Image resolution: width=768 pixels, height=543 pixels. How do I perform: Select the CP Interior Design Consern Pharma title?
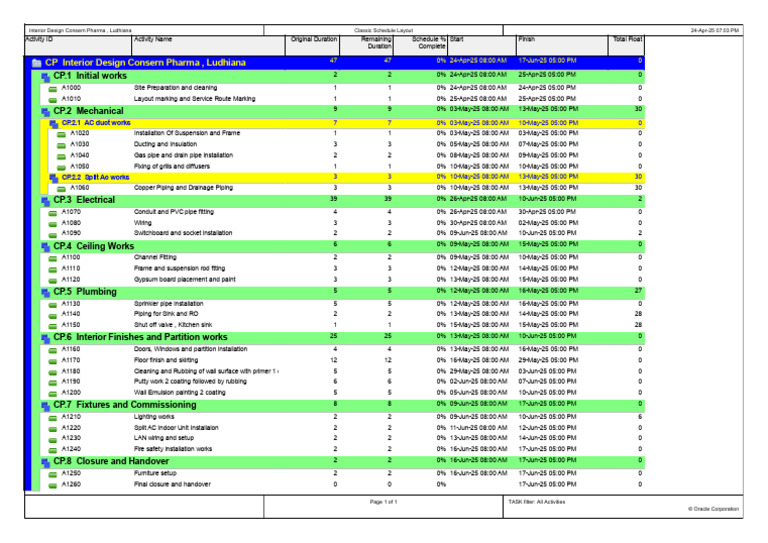(145, 63)
